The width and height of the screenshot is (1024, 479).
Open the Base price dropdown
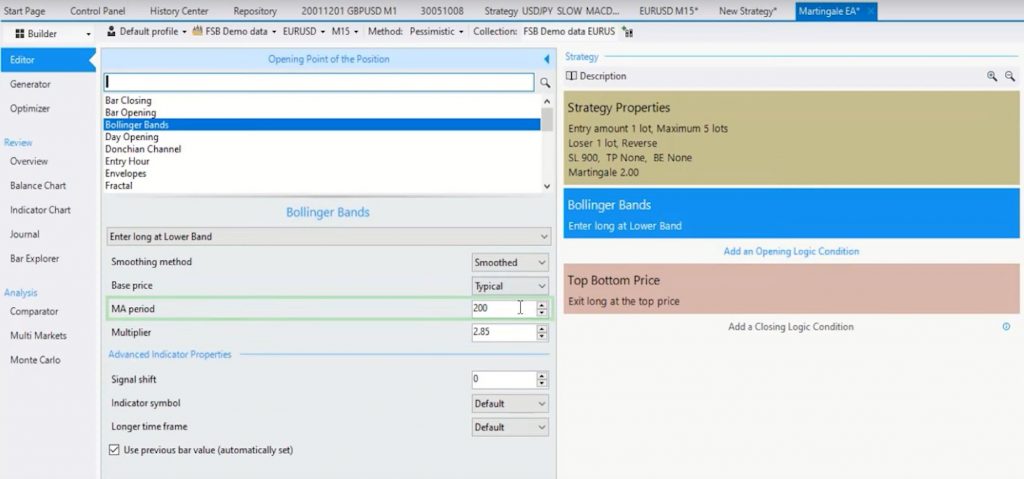point(510,286)
